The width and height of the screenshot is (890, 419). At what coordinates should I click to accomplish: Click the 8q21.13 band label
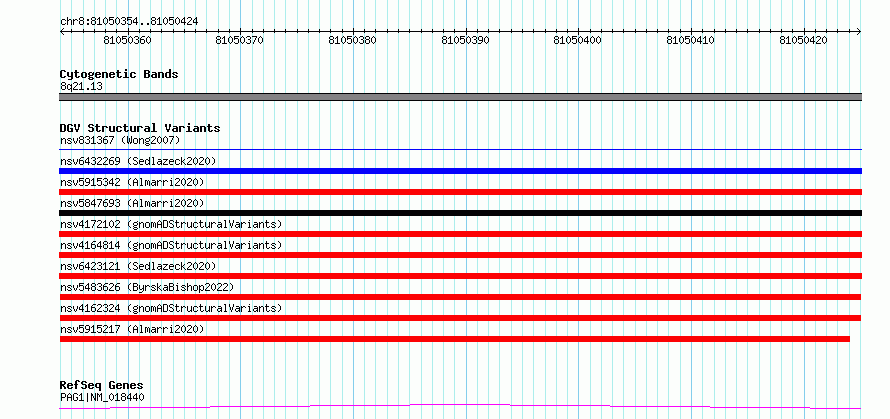(x=81, y=87)
